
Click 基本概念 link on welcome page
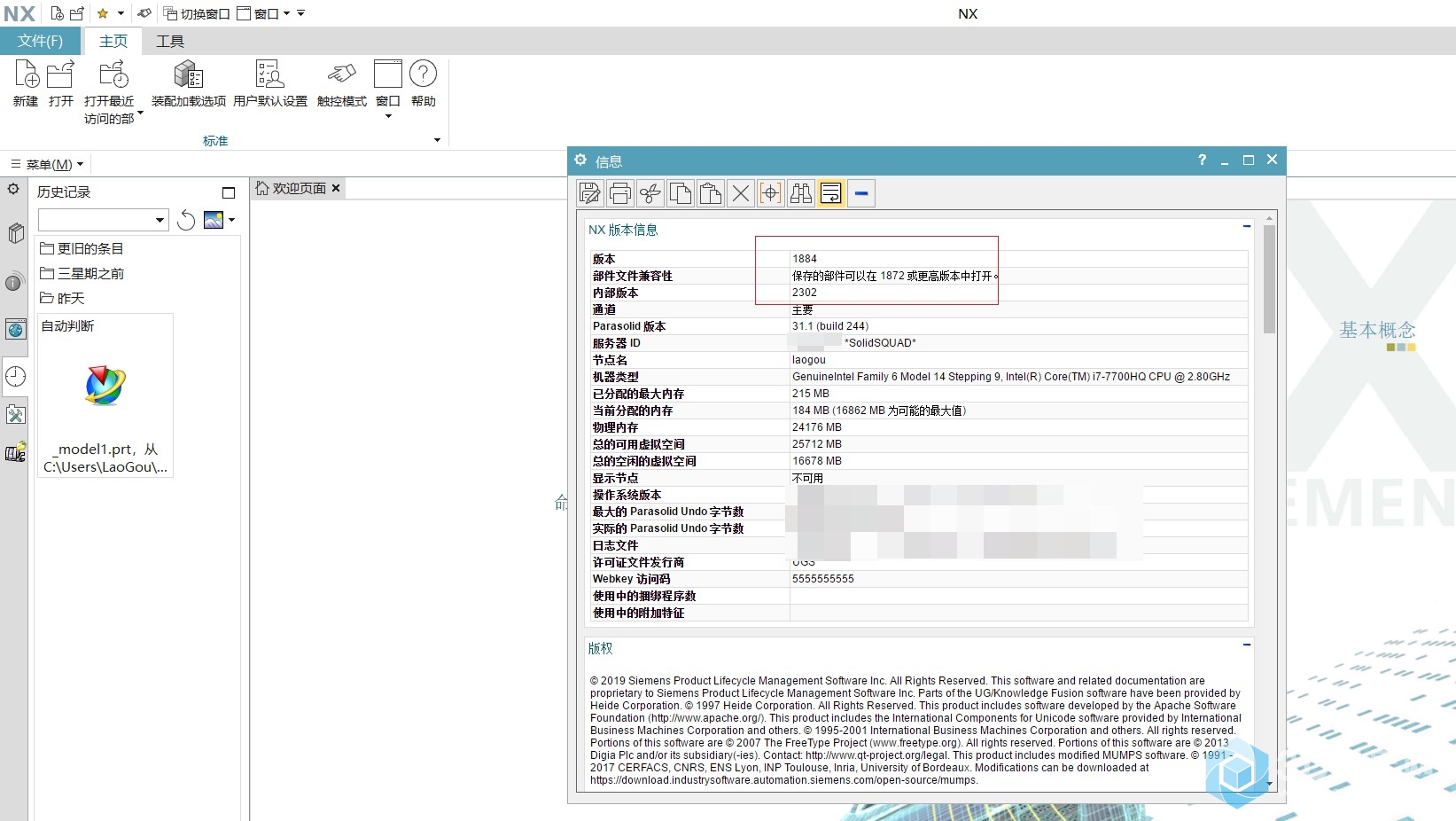(x=1377, y=330)
